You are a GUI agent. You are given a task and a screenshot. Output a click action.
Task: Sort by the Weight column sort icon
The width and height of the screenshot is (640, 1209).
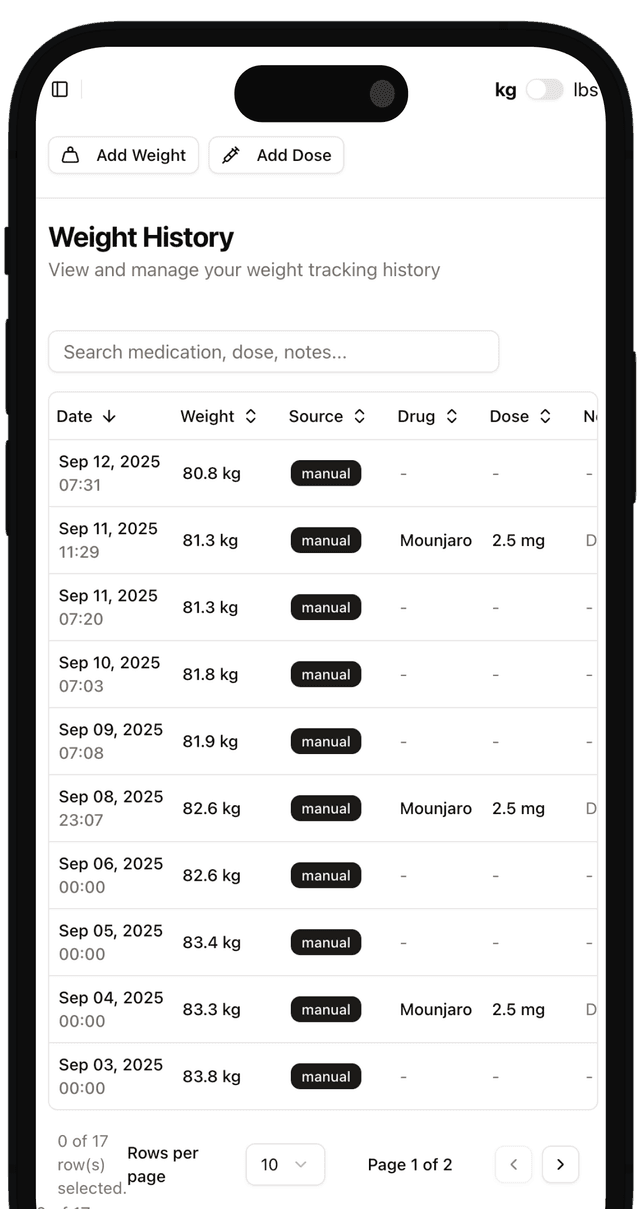coord(249,416)
